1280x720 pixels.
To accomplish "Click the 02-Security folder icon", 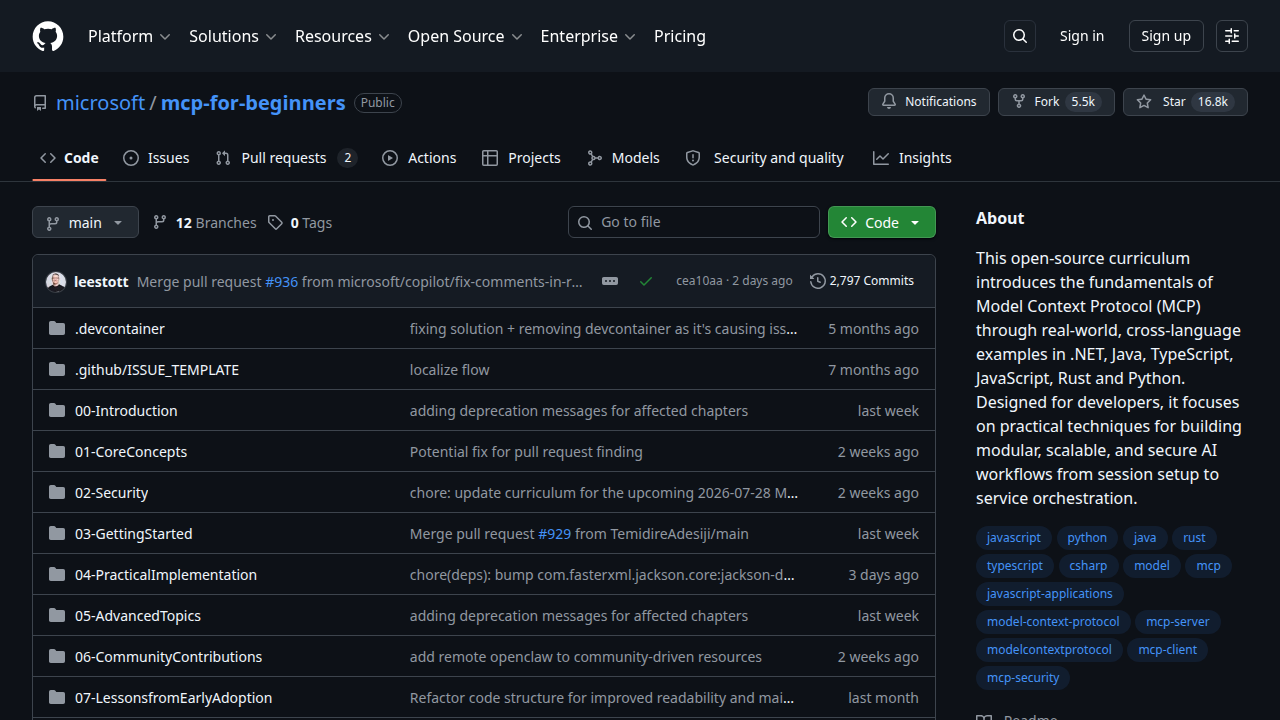I will click(x=57, y=493).
